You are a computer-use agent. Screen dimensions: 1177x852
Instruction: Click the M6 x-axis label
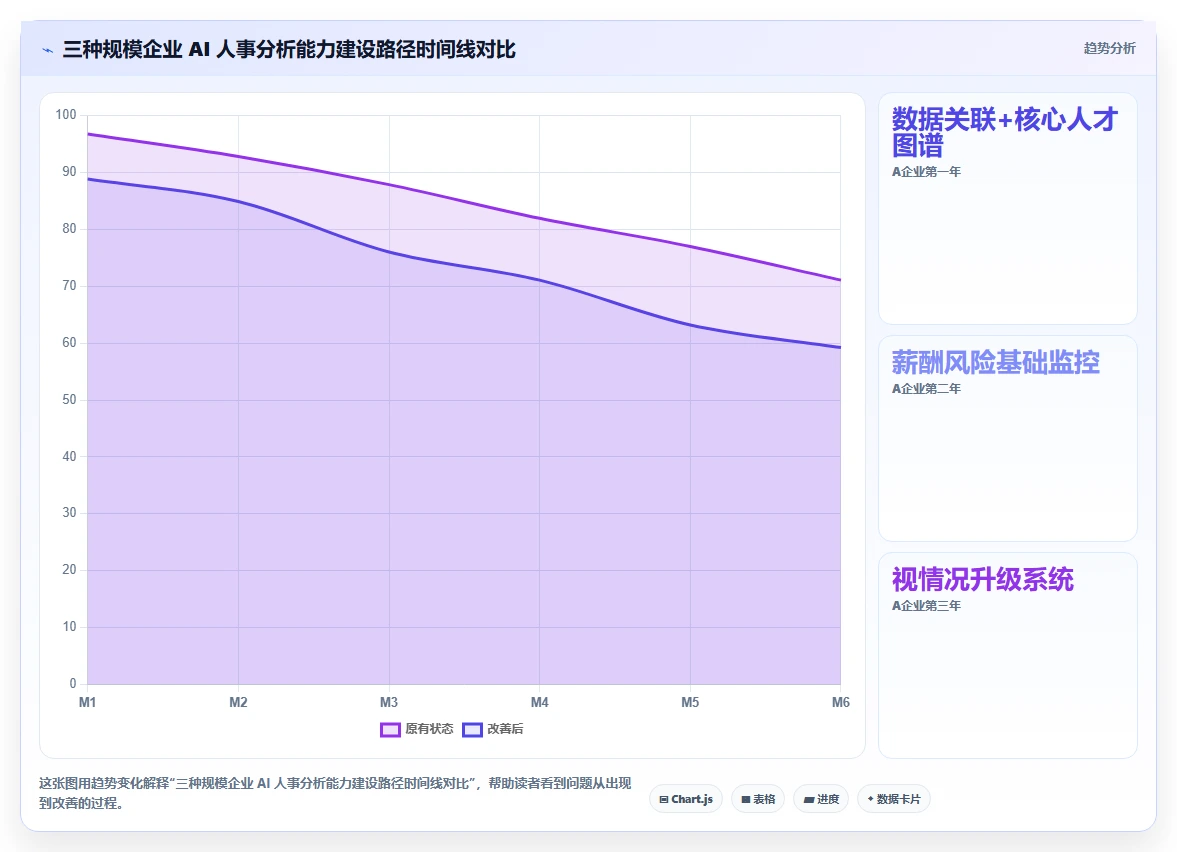tap(841, 703)
